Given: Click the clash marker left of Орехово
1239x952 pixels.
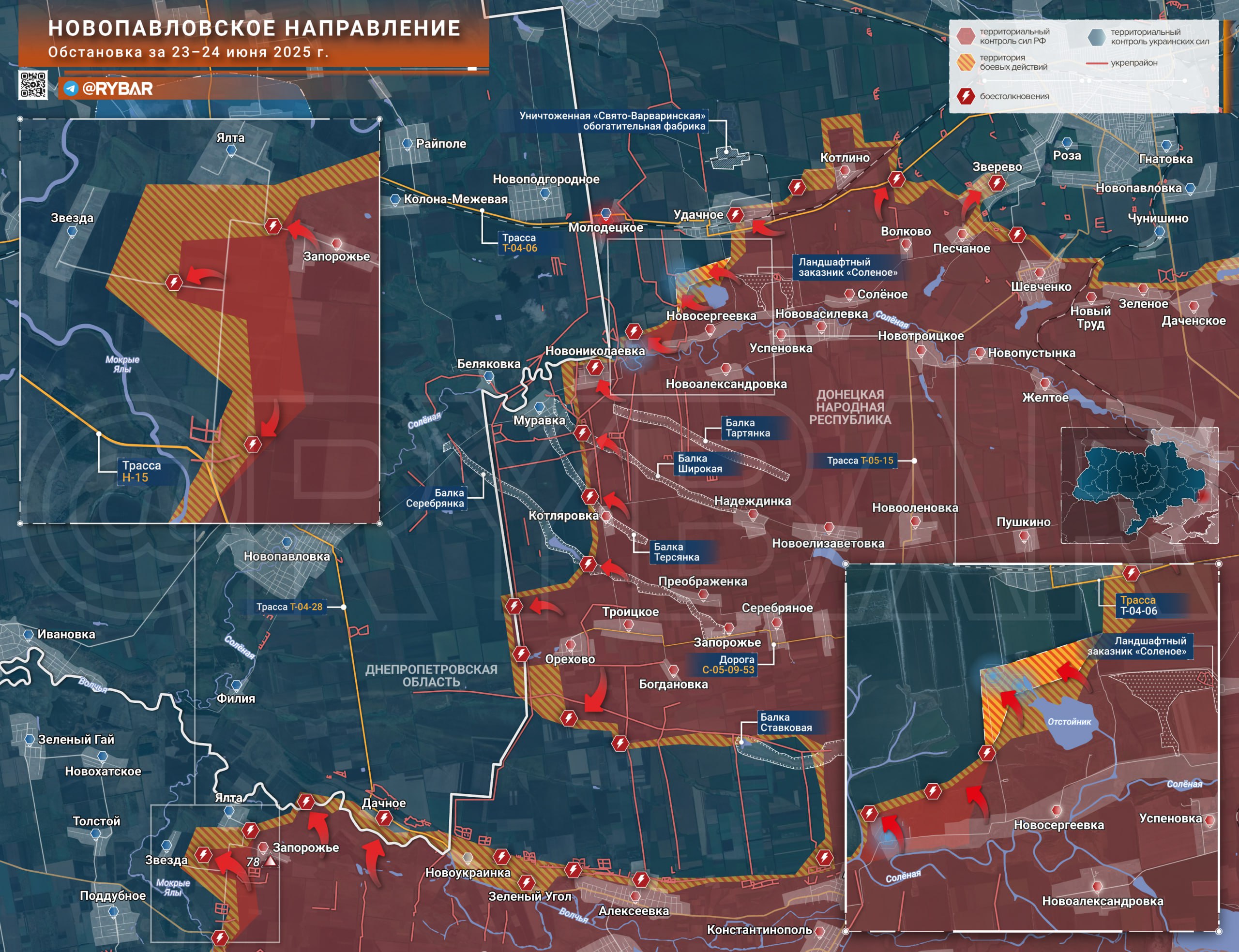Looking at the screenshot, I should coord(521,654).
